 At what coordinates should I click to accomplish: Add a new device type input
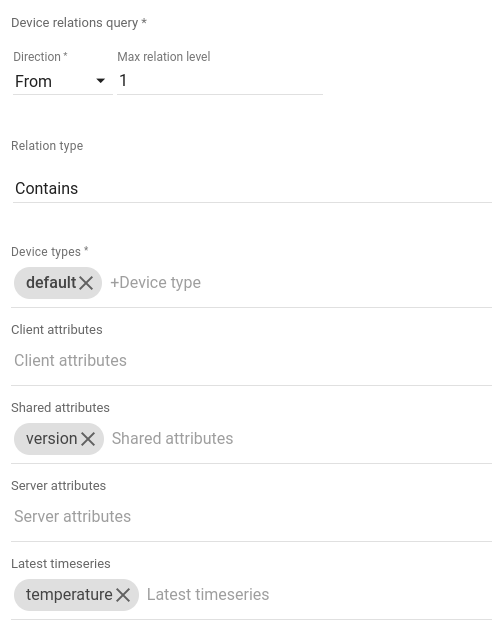(x=155, y=283)
